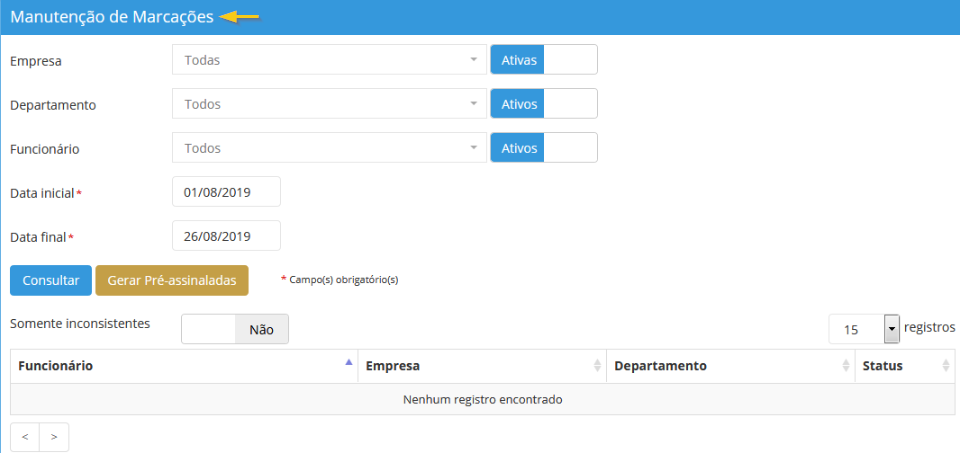Screen dimensions: 960x457
Task: Go to previous page of results
Action: point(25,437)
